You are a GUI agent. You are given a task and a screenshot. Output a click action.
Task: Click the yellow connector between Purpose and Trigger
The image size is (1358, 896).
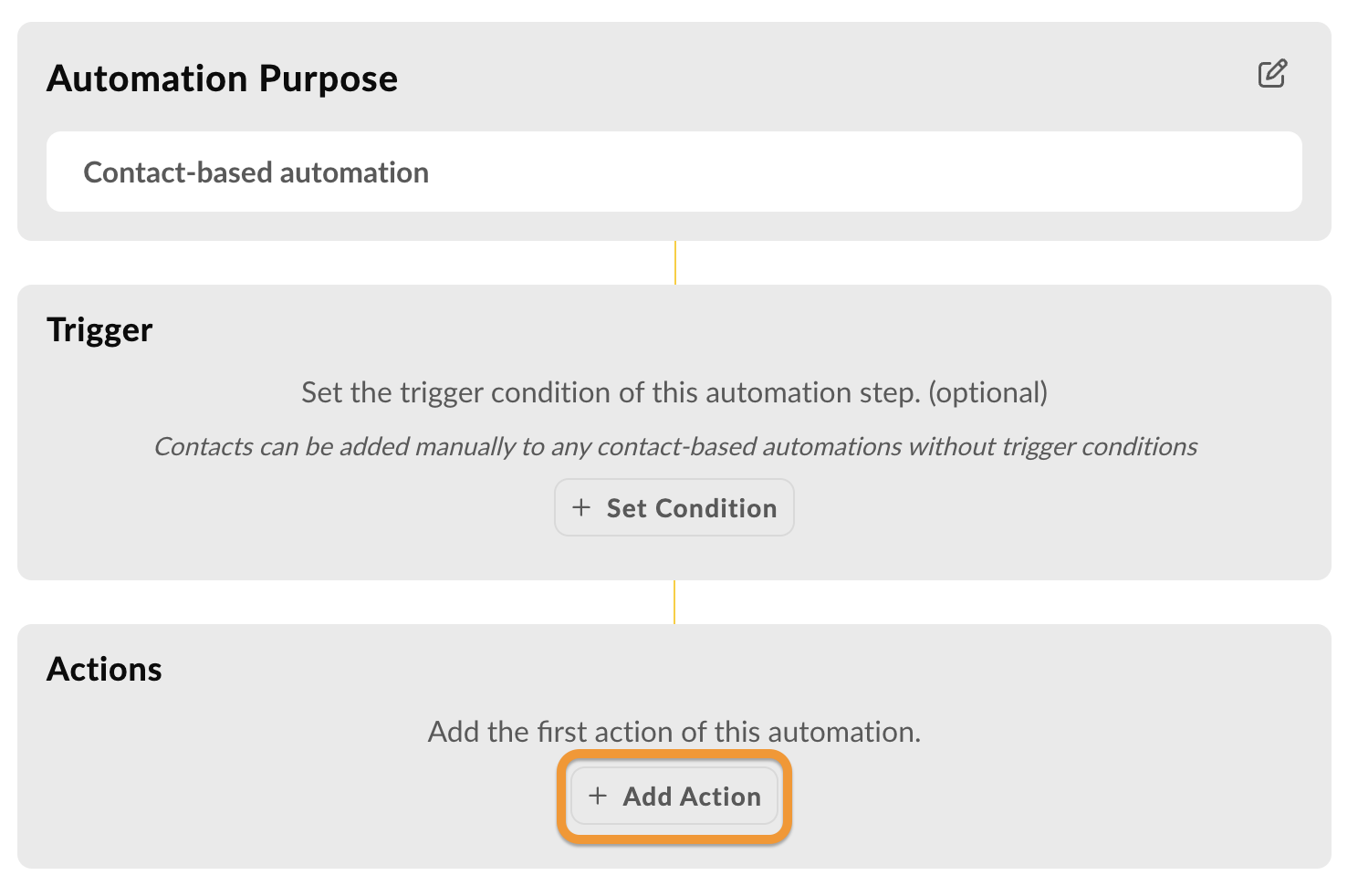(675, 263)
